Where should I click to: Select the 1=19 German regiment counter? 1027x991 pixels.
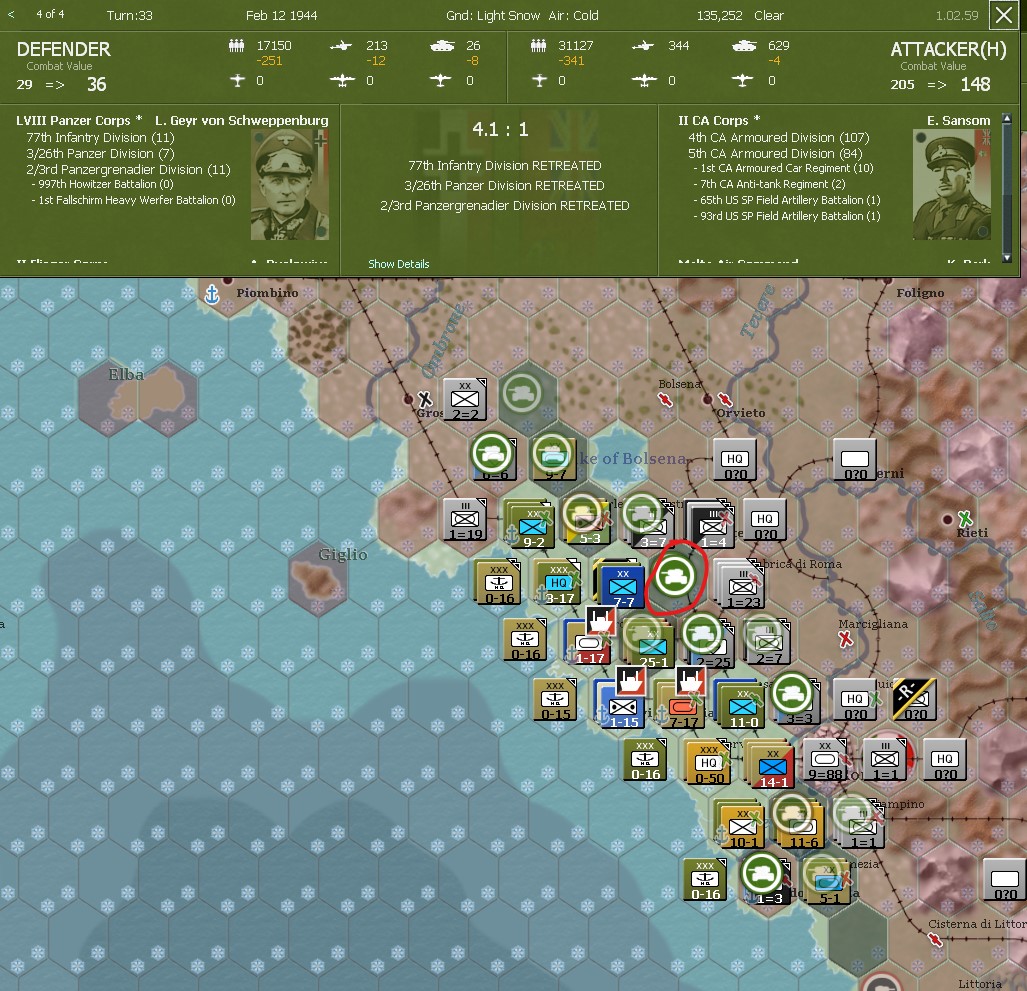(464, 520)
